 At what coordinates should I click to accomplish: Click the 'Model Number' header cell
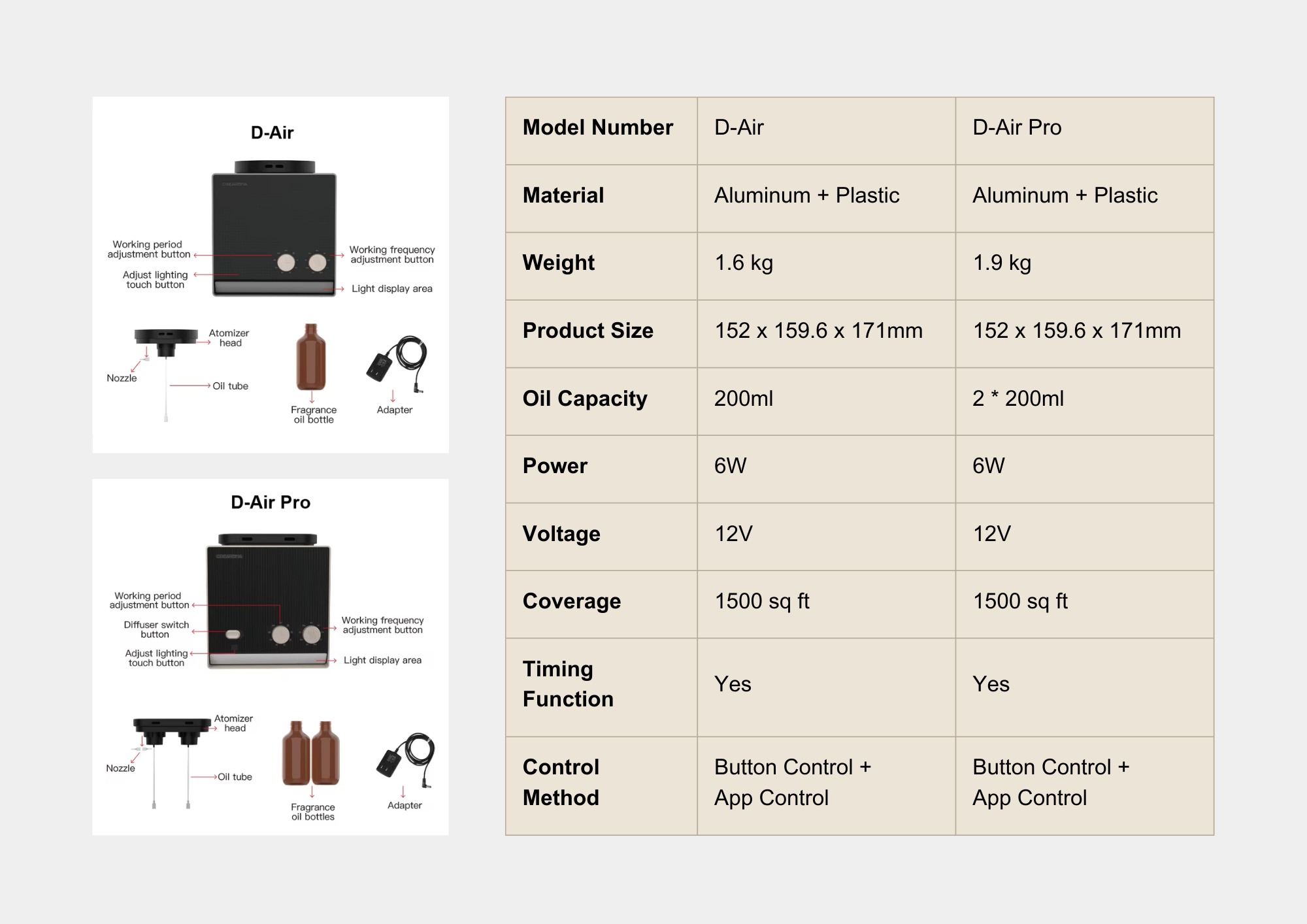tap(598, 127)
